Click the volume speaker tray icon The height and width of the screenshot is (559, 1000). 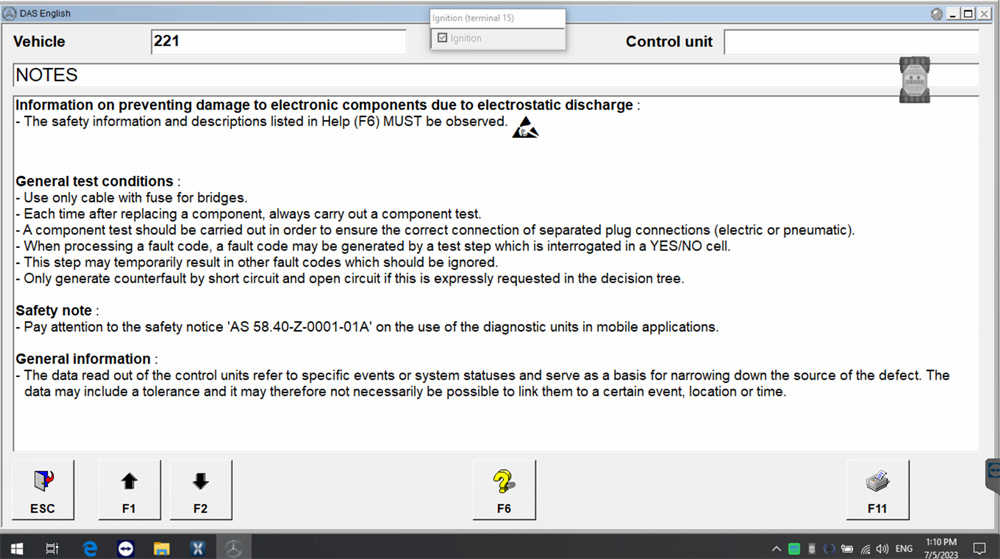(882, 548)
